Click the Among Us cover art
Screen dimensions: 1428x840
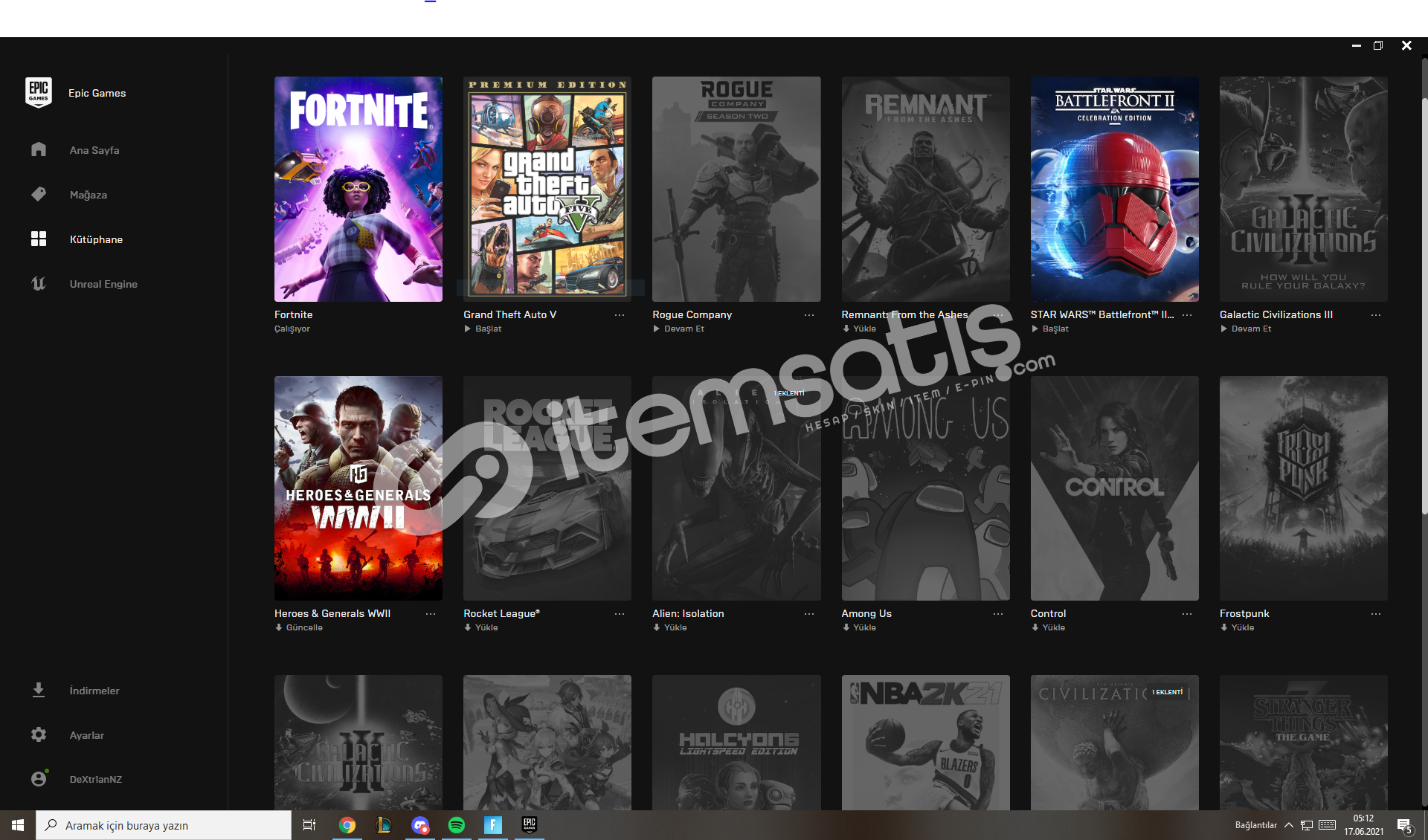pyautogui.click(x=925, y=488)
